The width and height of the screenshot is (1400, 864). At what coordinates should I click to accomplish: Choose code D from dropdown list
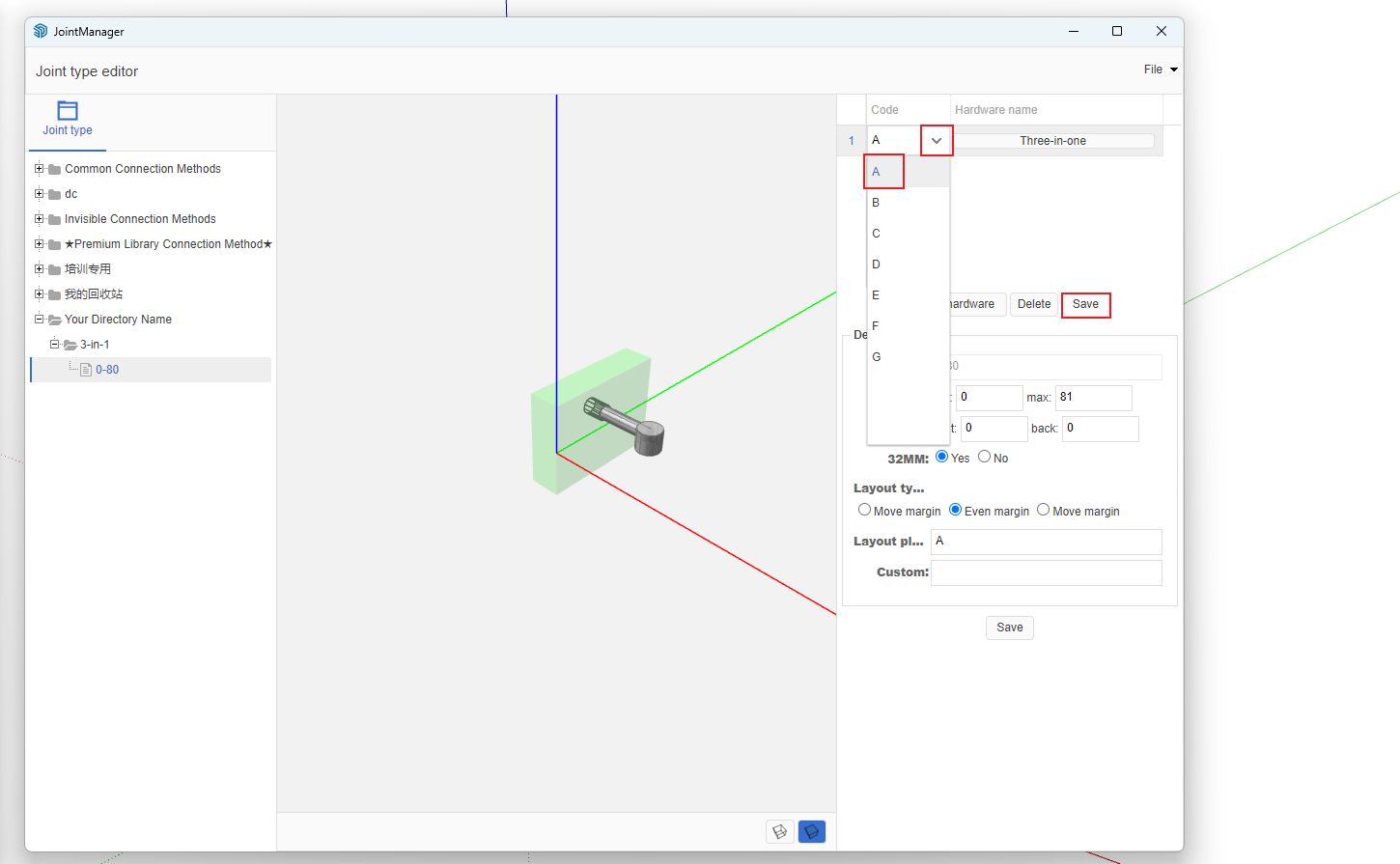(x=877, y=265)
